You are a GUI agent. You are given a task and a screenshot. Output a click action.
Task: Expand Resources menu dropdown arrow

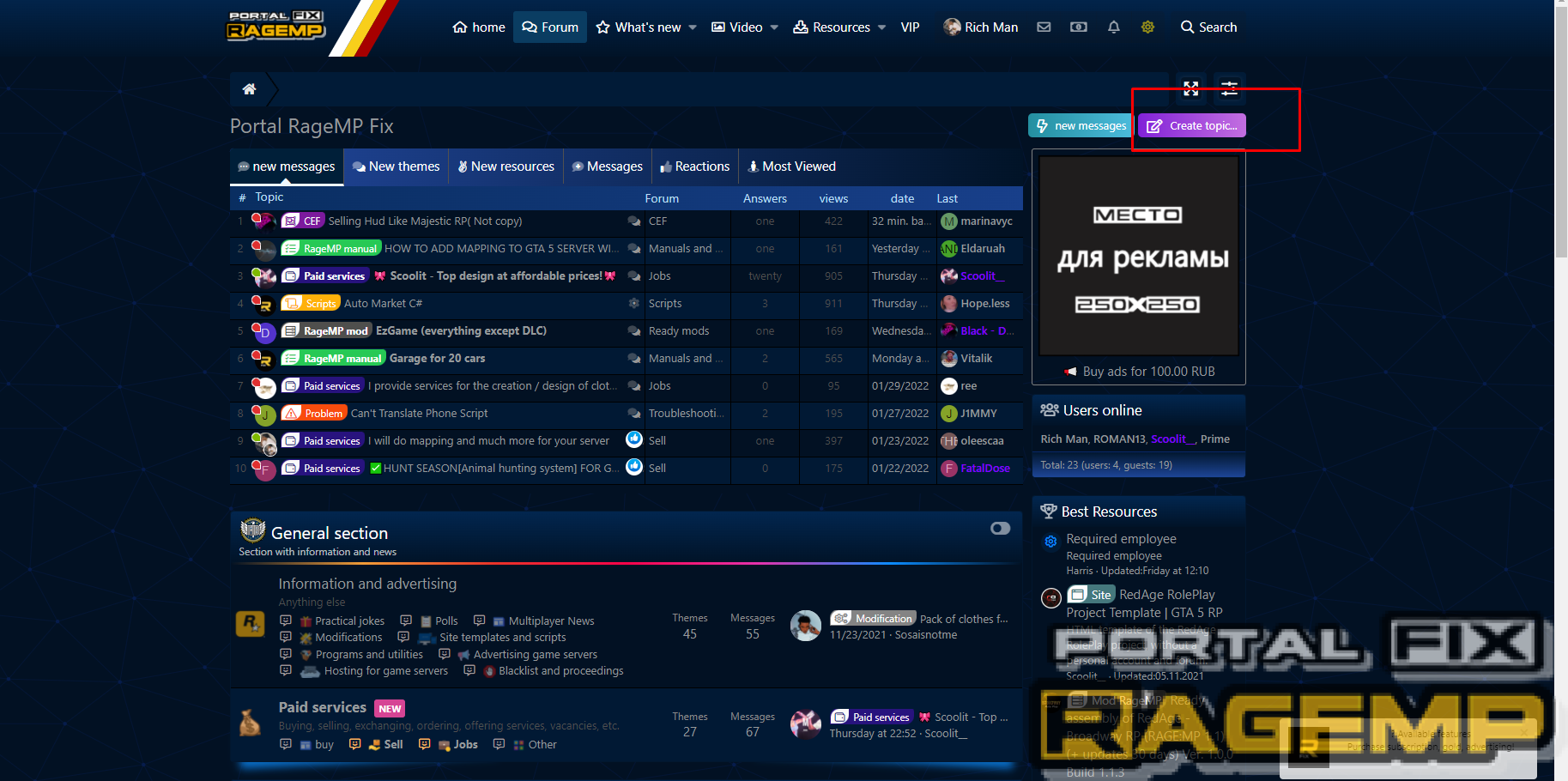881,27
